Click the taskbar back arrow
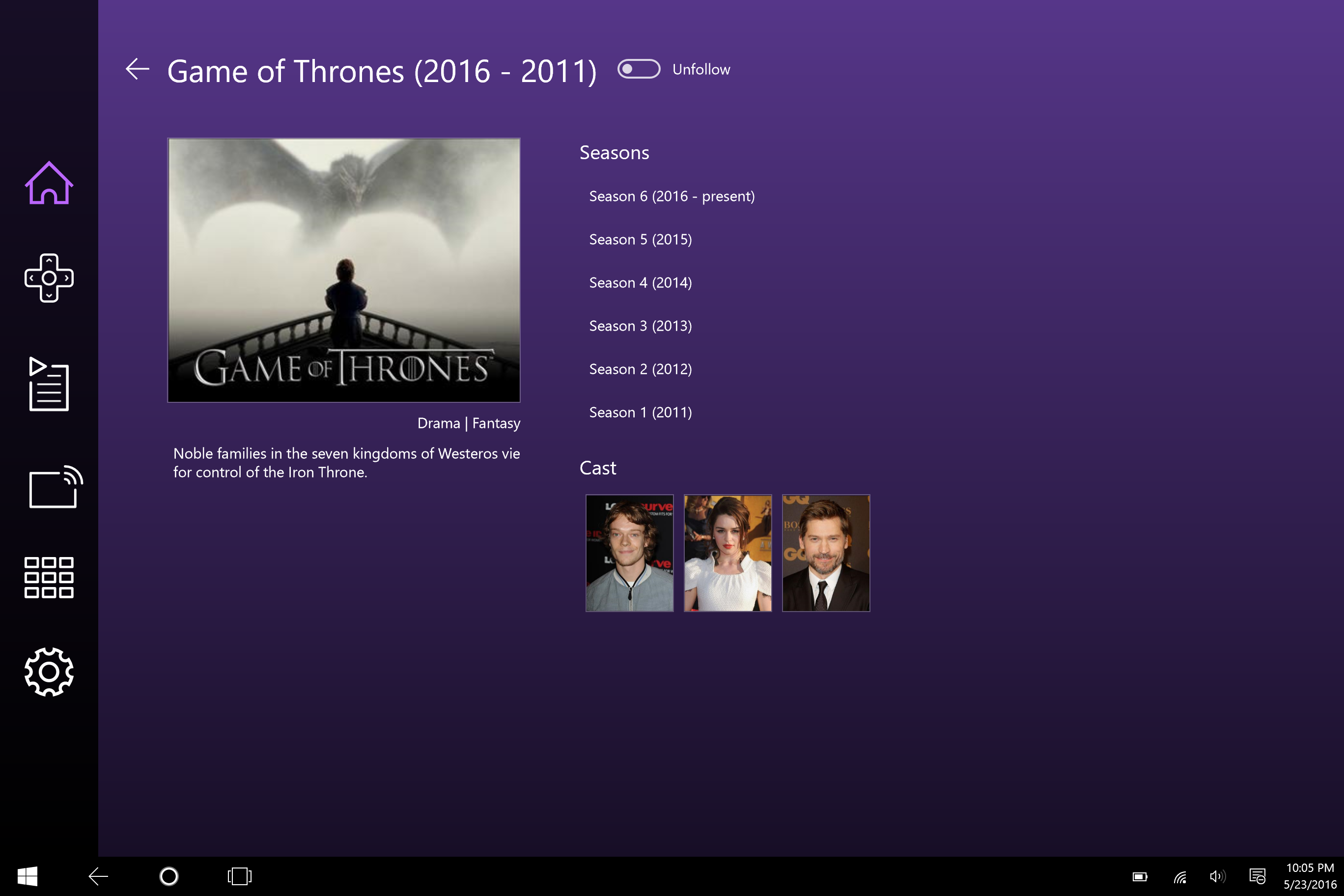The height and width of the screenshot is (896, 1344). tap(98, 876)
